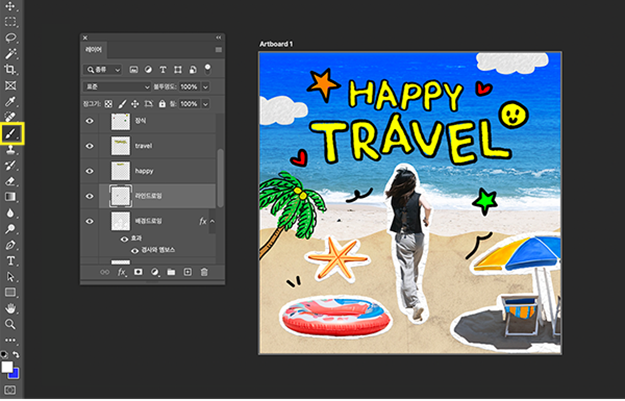Select the Lasso tool
The height and width of the screenshot is (401, 625).
(11, 37)
